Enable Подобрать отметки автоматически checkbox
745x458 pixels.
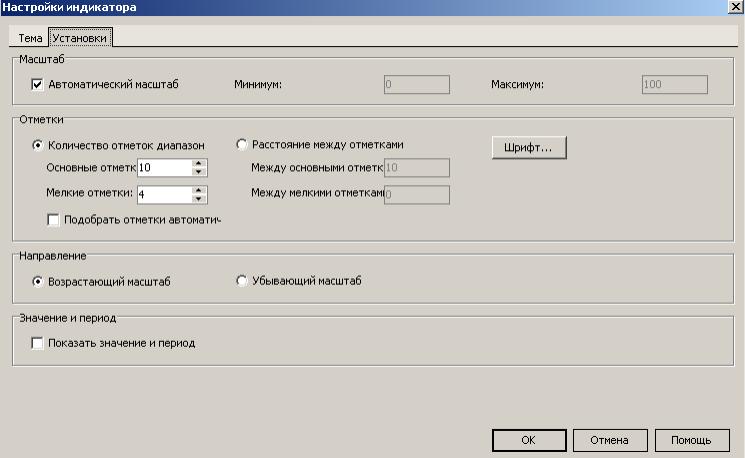point(53,220)
